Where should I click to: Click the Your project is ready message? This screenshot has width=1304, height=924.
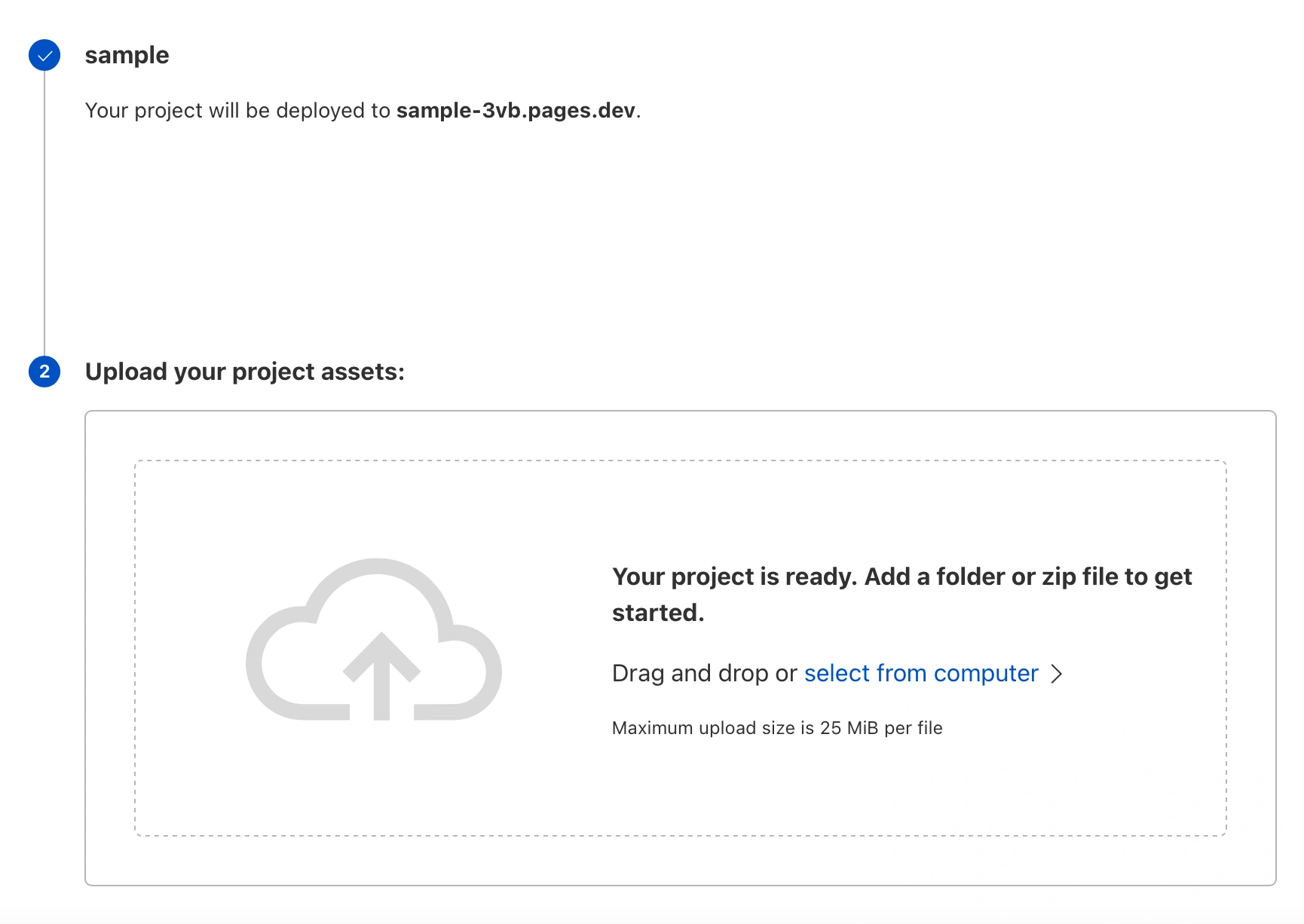pos(901,577)
